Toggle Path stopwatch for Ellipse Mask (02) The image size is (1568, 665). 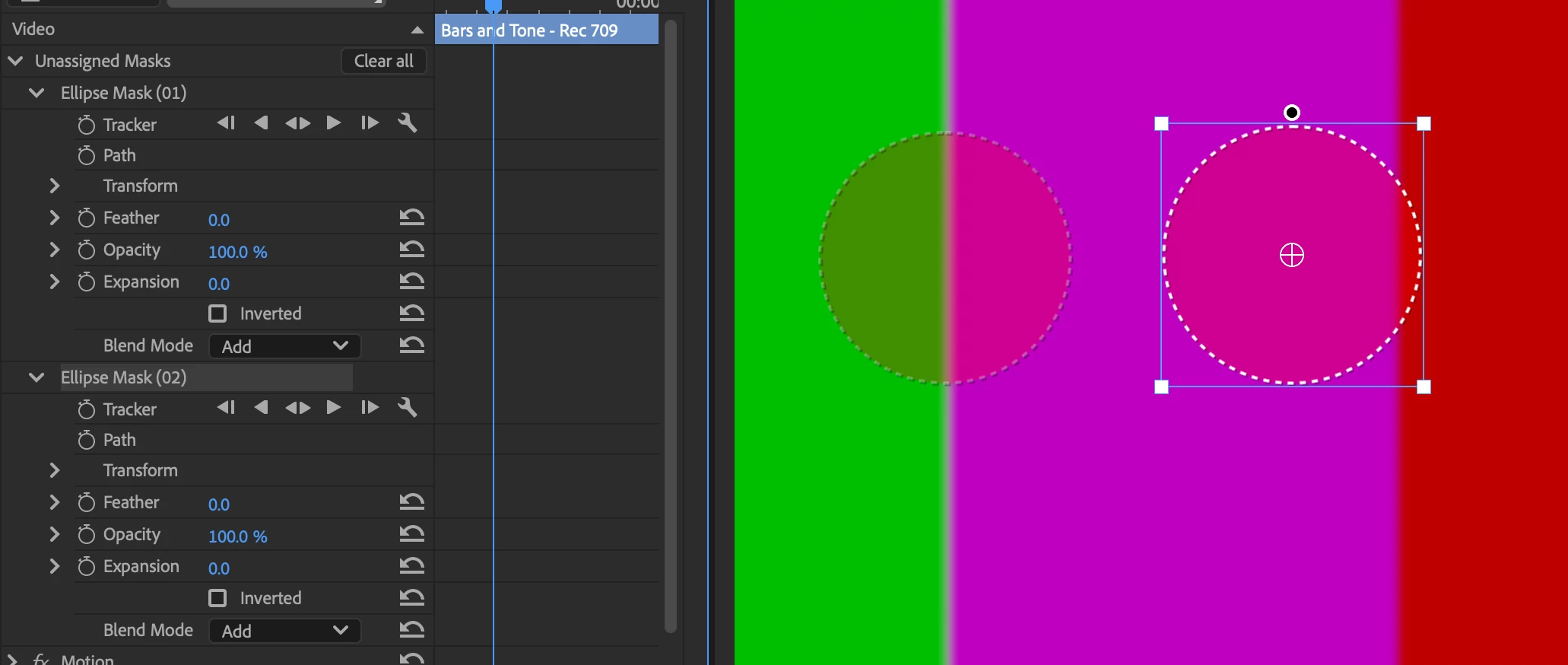pyautogui.click(x=87, y=440)
